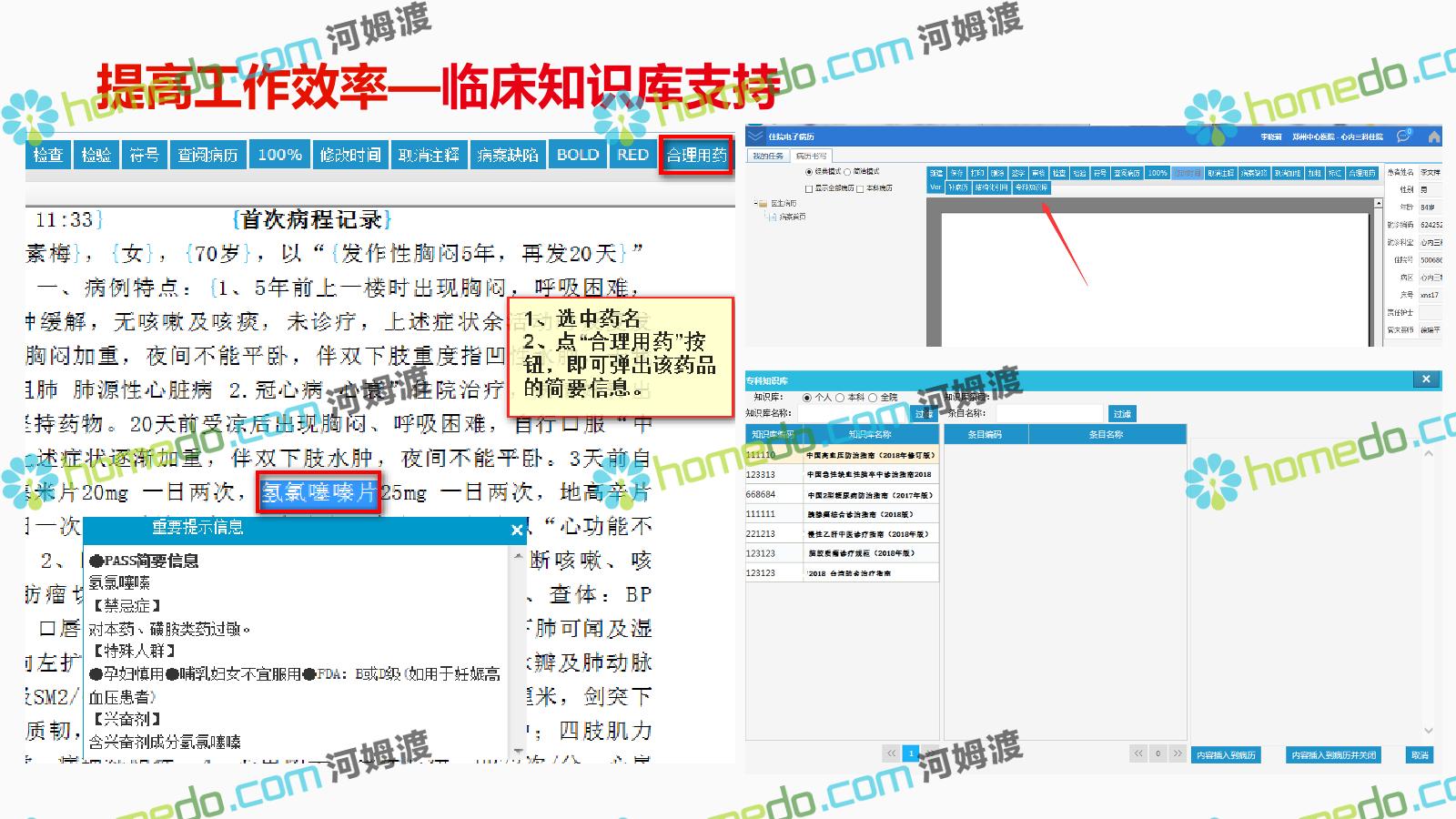The width and height of the screenshot is (1456, 819).
Task: Click the 专科知识库 button in small toolbar
Action: [1031, 187]
